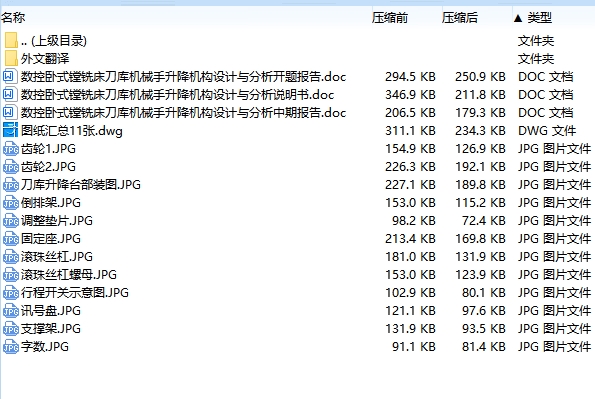The height and width of the screenshot is (399, 595).
Task: Click the parent directory folder icon
Action: [x=11, y=40]
